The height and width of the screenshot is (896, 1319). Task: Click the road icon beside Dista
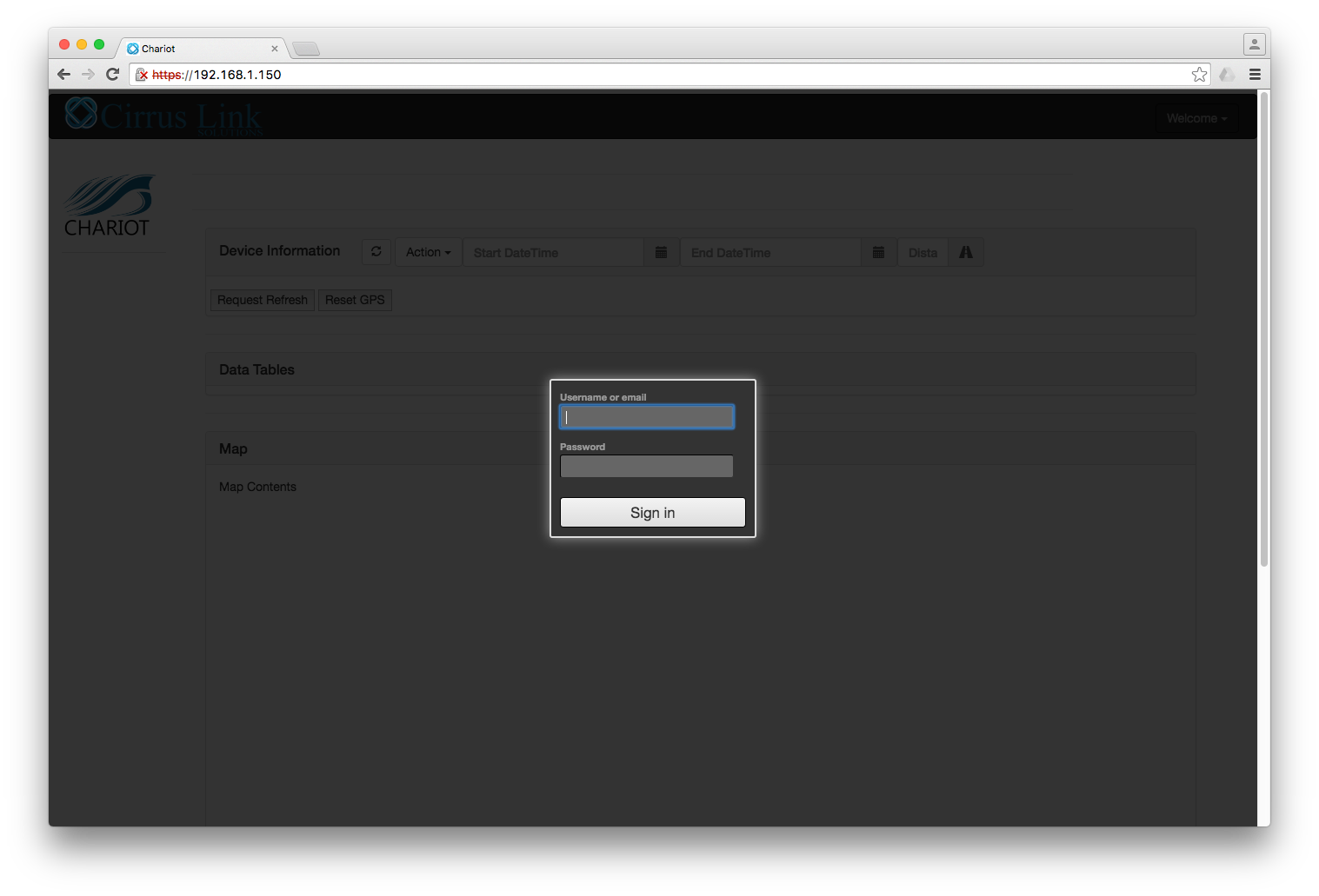point(966,252)
